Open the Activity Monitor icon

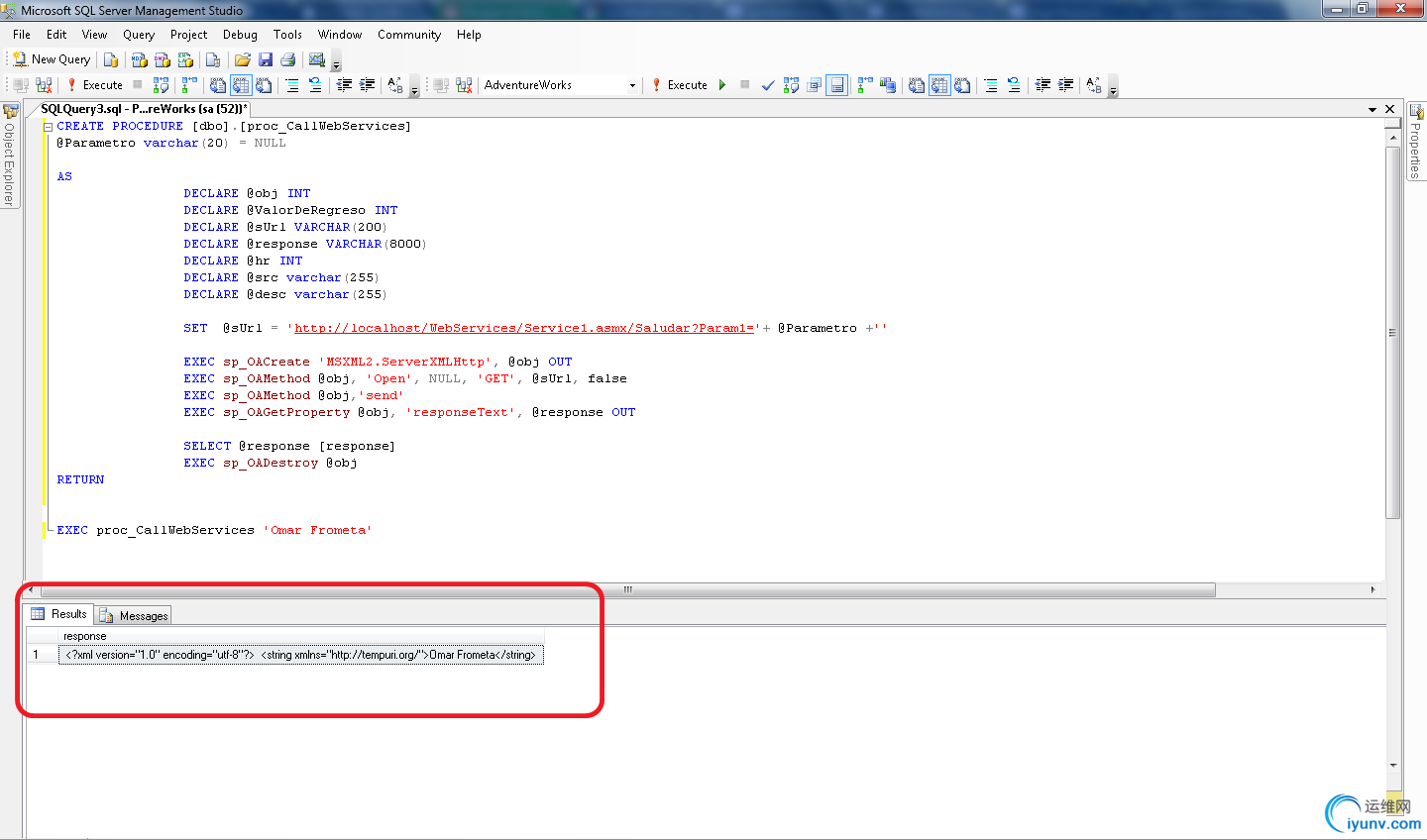click(x=317, y=59)
